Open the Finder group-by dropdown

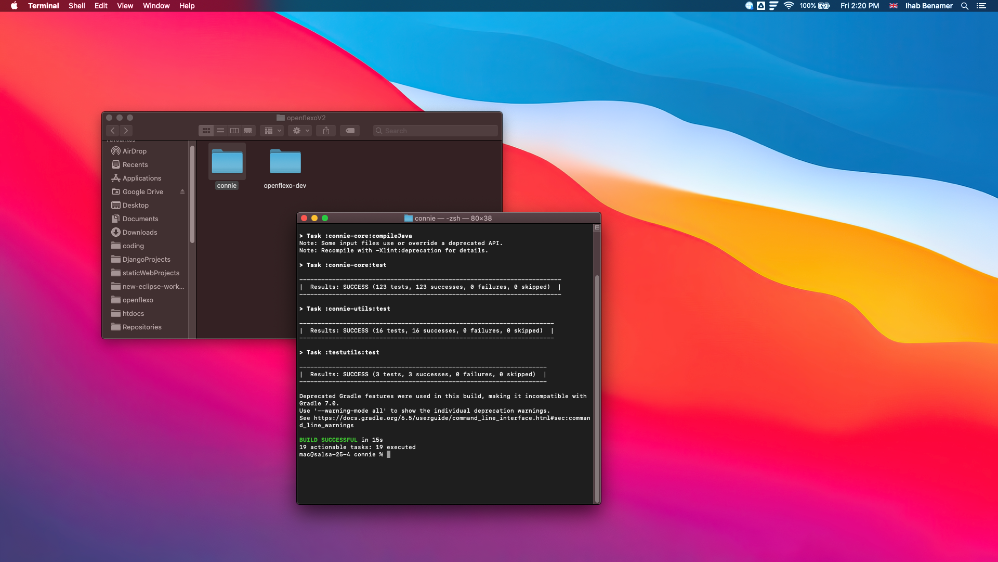pos(272,130)
